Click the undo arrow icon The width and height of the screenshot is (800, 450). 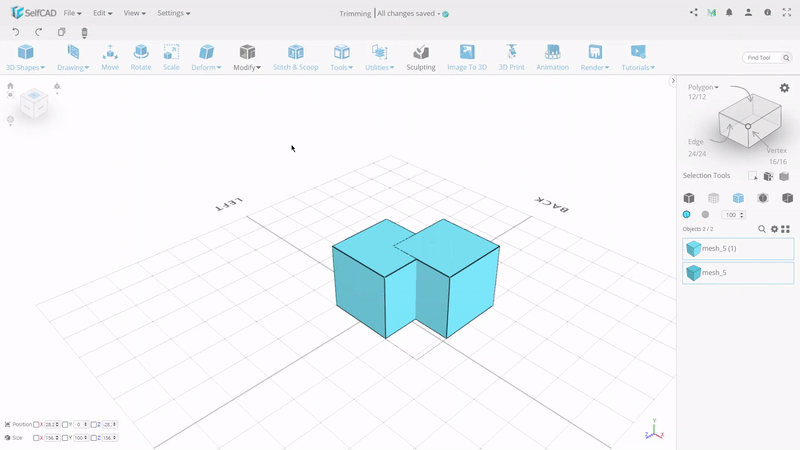[x=16, y=32]
